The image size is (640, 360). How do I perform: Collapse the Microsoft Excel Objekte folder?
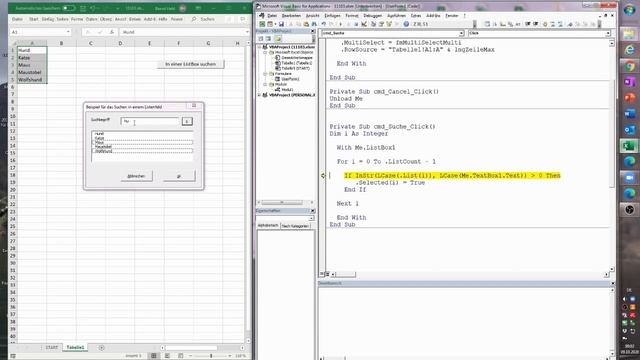coord(265,52)
